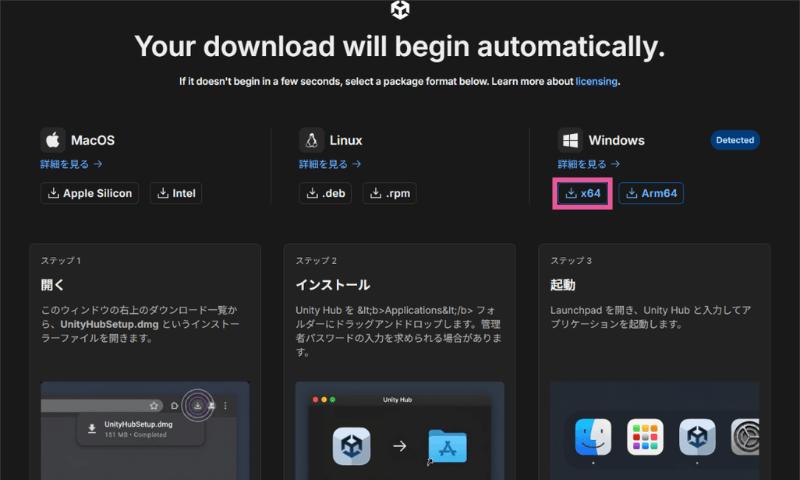Download the Windows x64 installer
The height and width of the screenshot is (480, 800).
(x=583, y=193)
